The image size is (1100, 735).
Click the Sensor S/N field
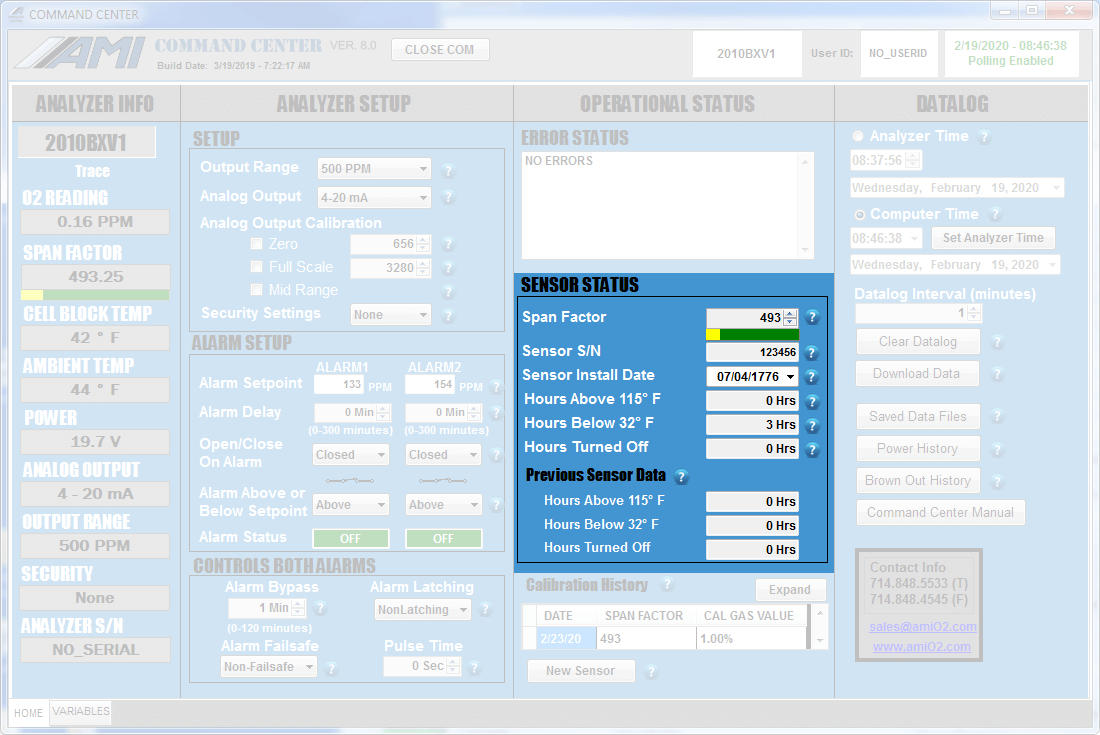pyautogui.click(x=753, y=352)
